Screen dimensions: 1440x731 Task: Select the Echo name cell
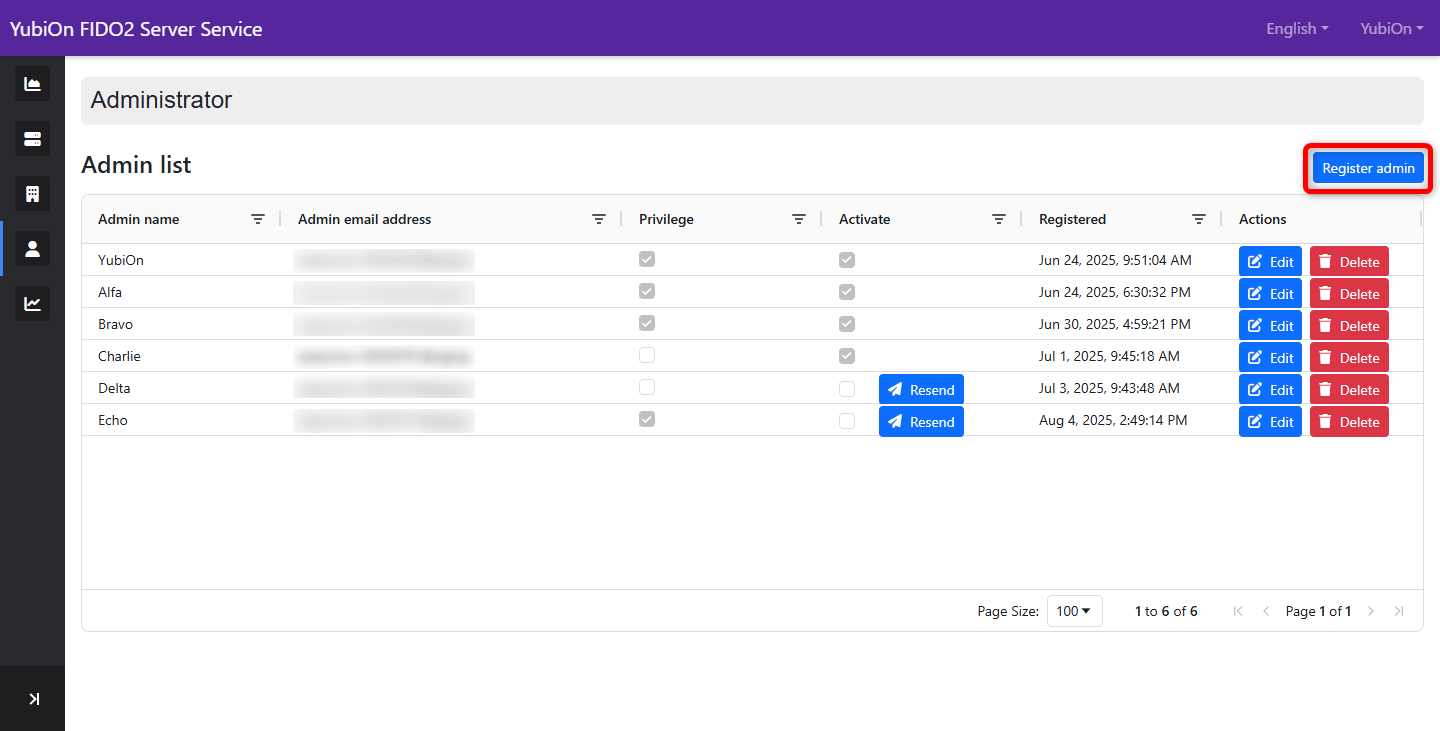[x=113, y=420]
